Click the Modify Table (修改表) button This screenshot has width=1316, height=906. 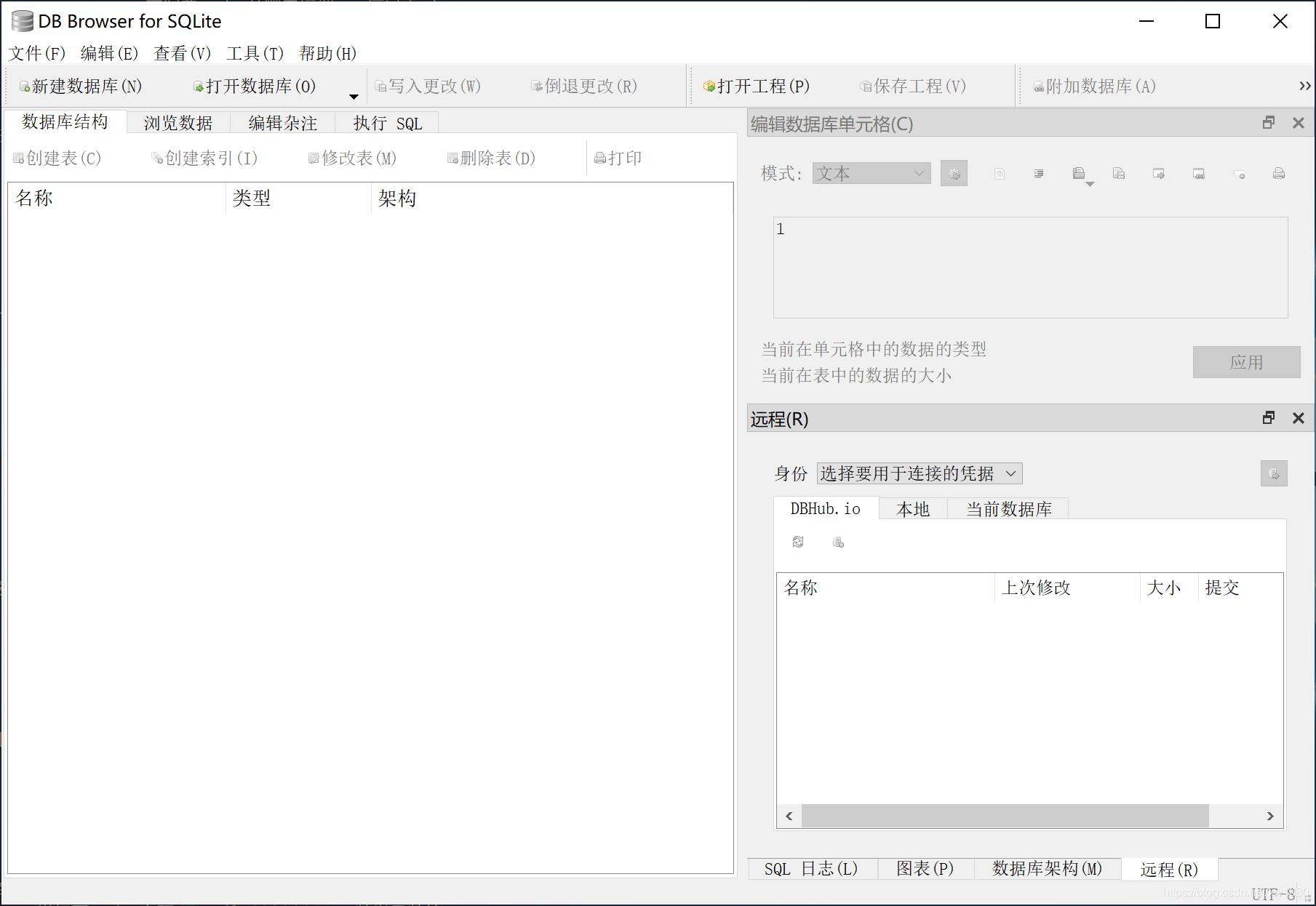point(353,159)
